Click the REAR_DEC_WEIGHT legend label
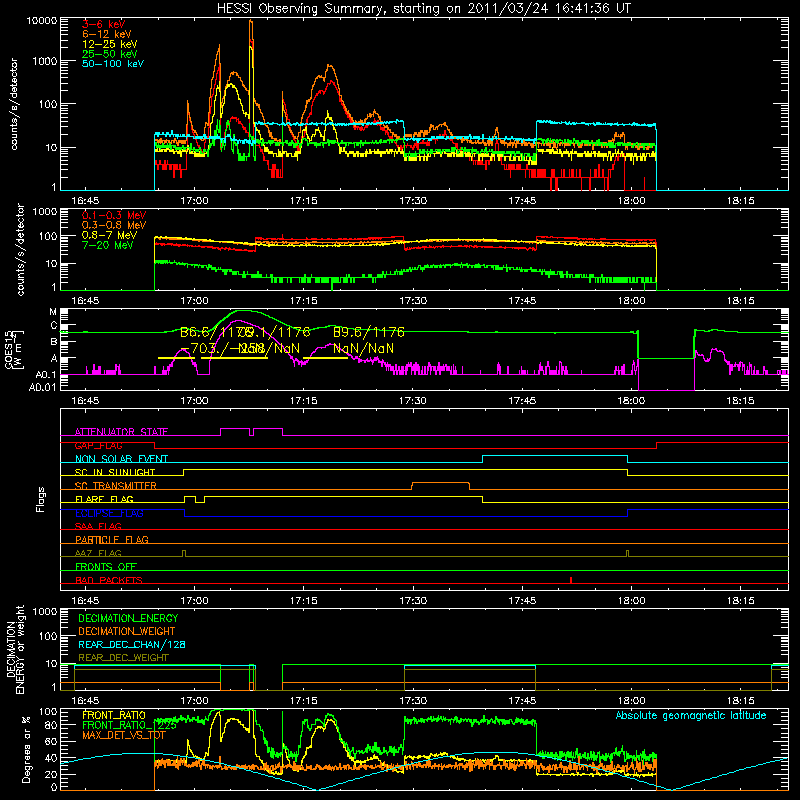Screen dimensions: 800x800 pos(123,658)
